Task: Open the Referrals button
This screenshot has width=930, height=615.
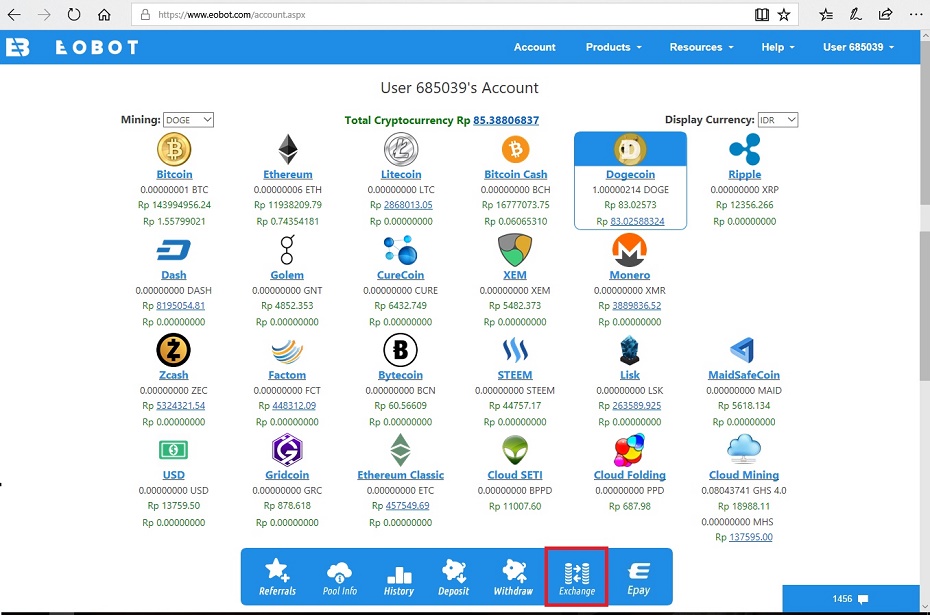Action: tap(277, 577)
